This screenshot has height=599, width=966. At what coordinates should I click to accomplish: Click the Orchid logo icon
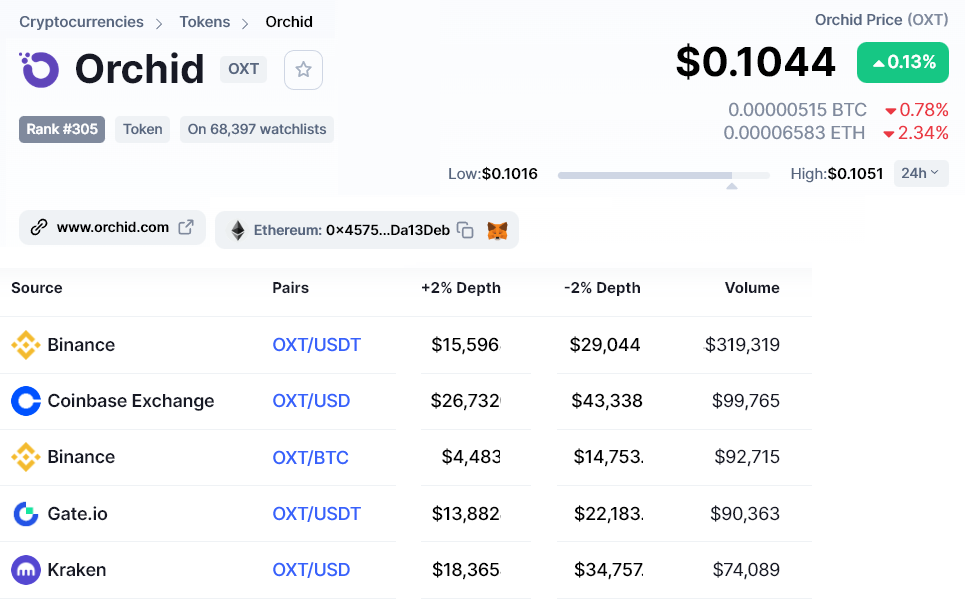pos(40,69)
